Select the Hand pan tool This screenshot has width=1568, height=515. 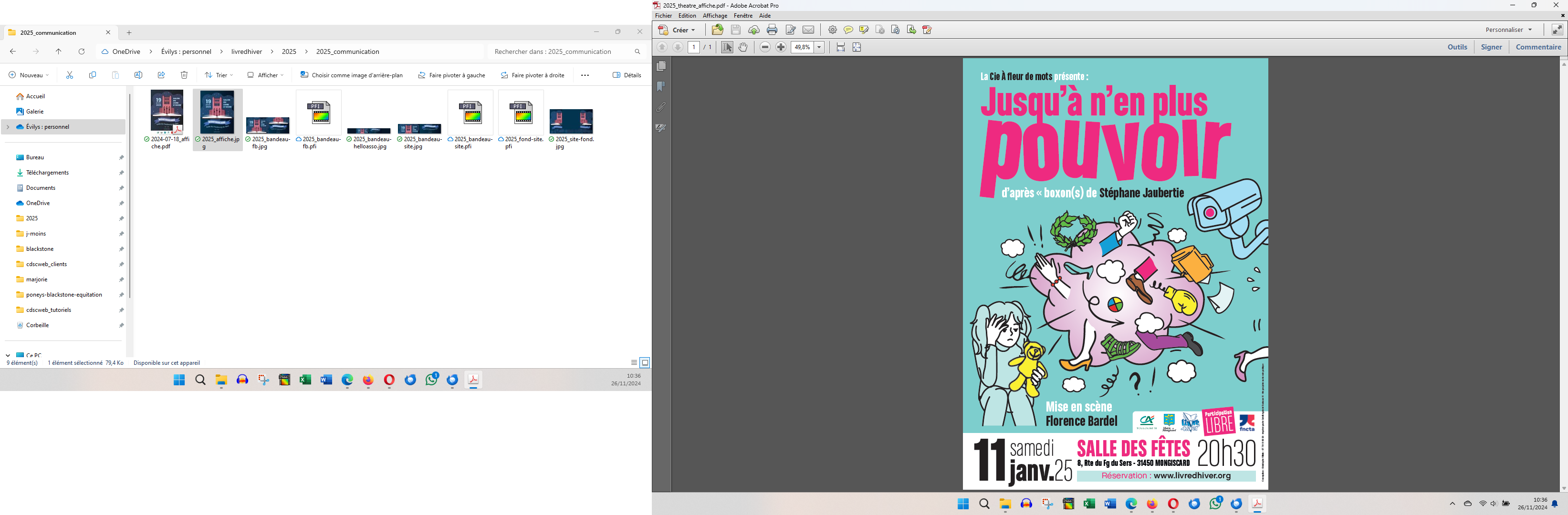[x=743, y=47]
